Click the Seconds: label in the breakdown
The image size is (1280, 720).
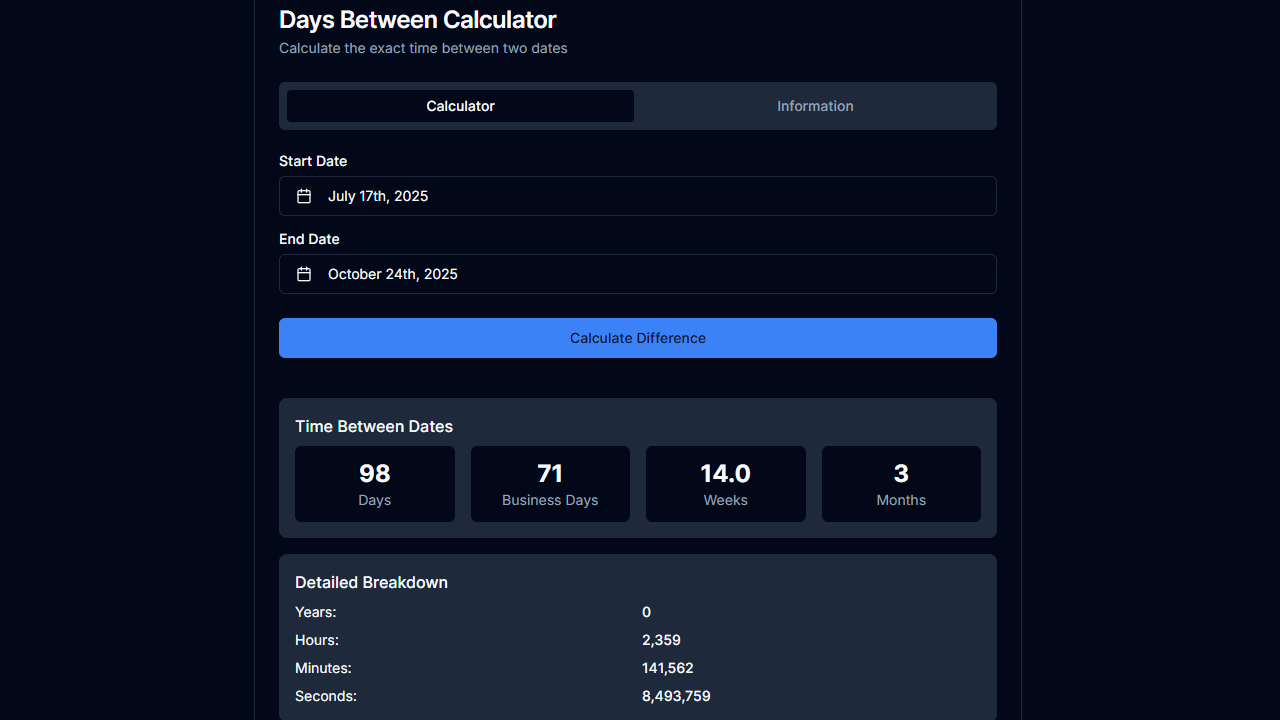(326, 696)
